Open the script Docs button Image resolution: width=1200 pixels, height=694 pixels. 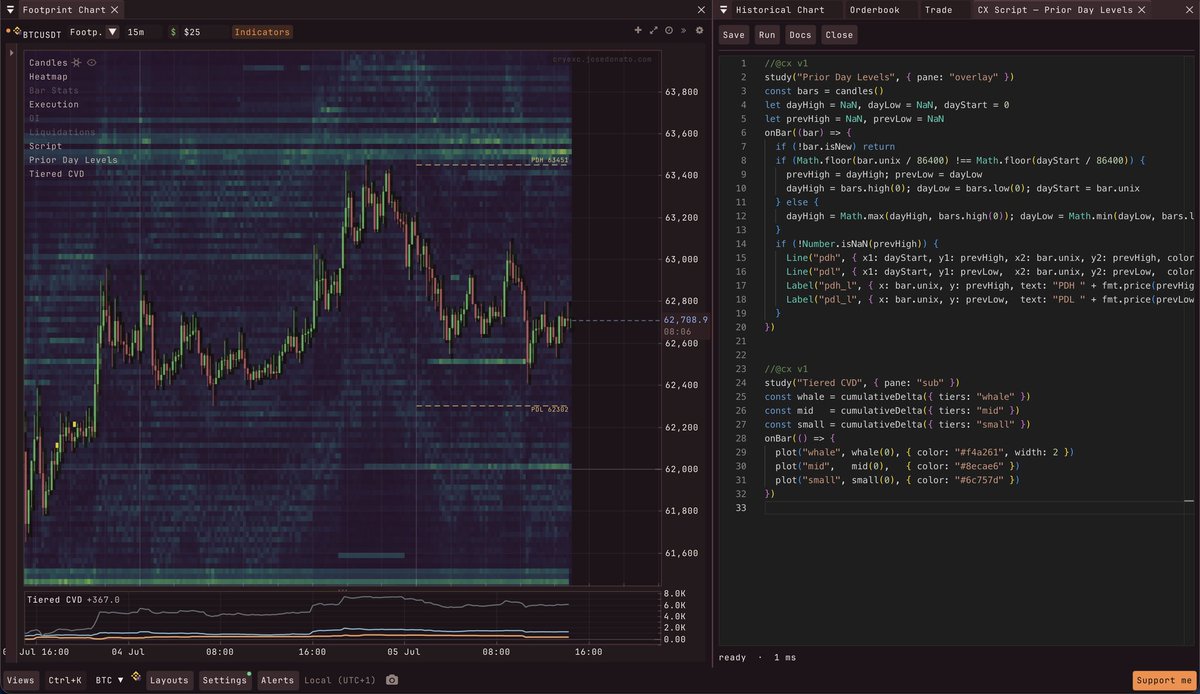[800, 35]
